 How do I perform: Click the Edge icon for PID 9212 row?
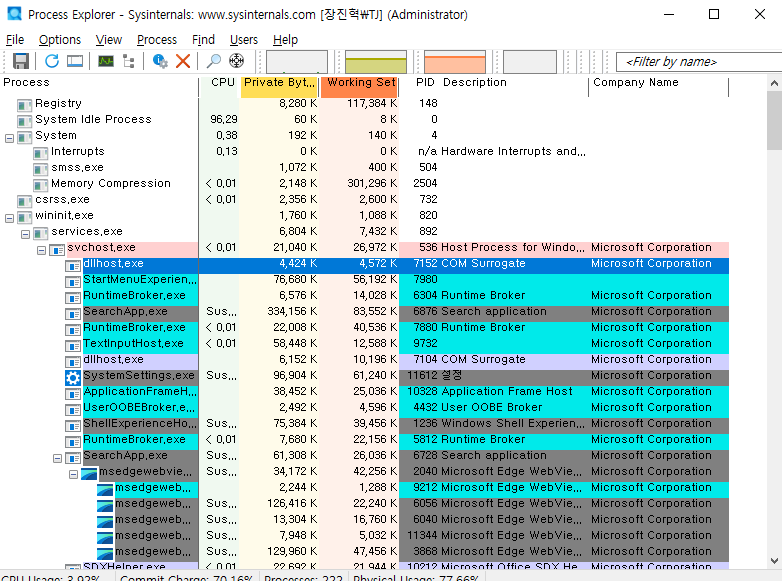tap(105, 489)
